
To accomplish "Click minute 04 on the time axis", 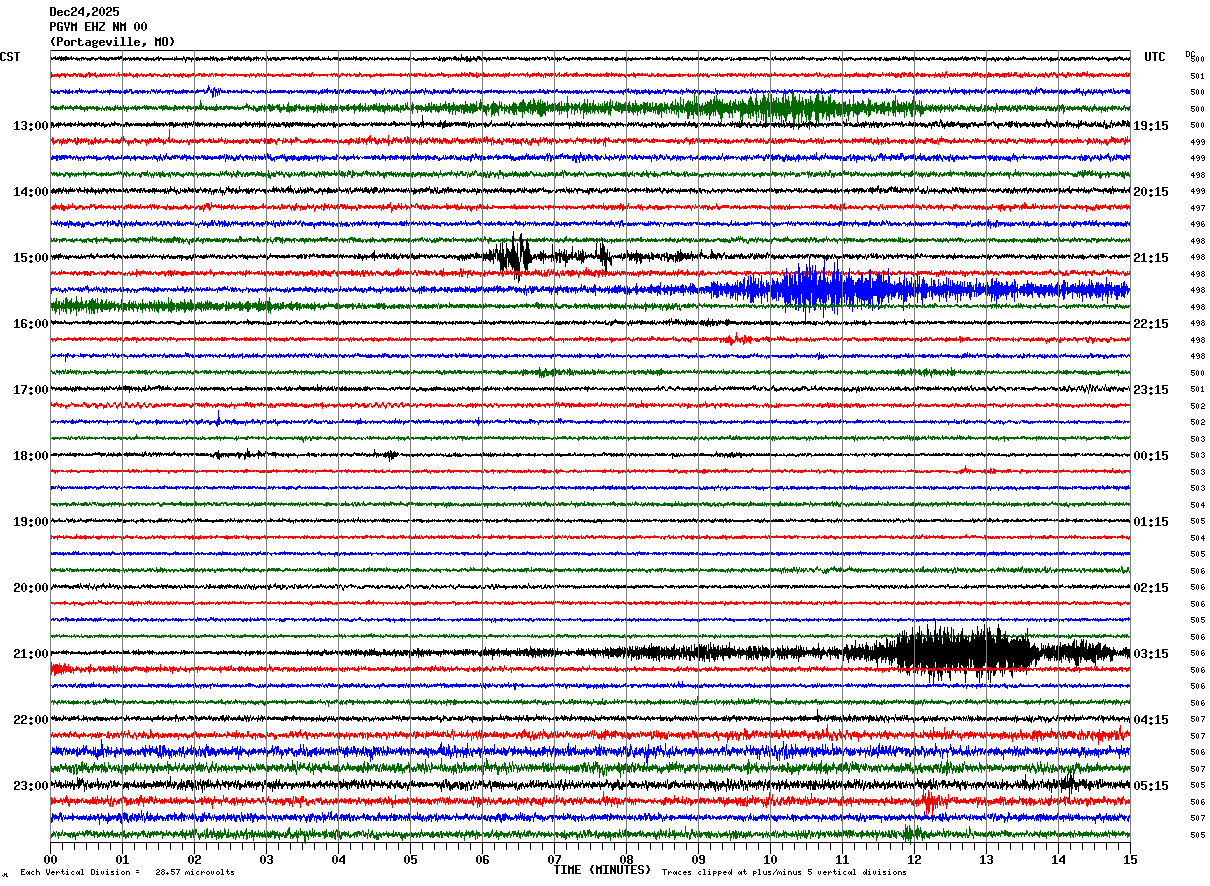I will point(339,859).
